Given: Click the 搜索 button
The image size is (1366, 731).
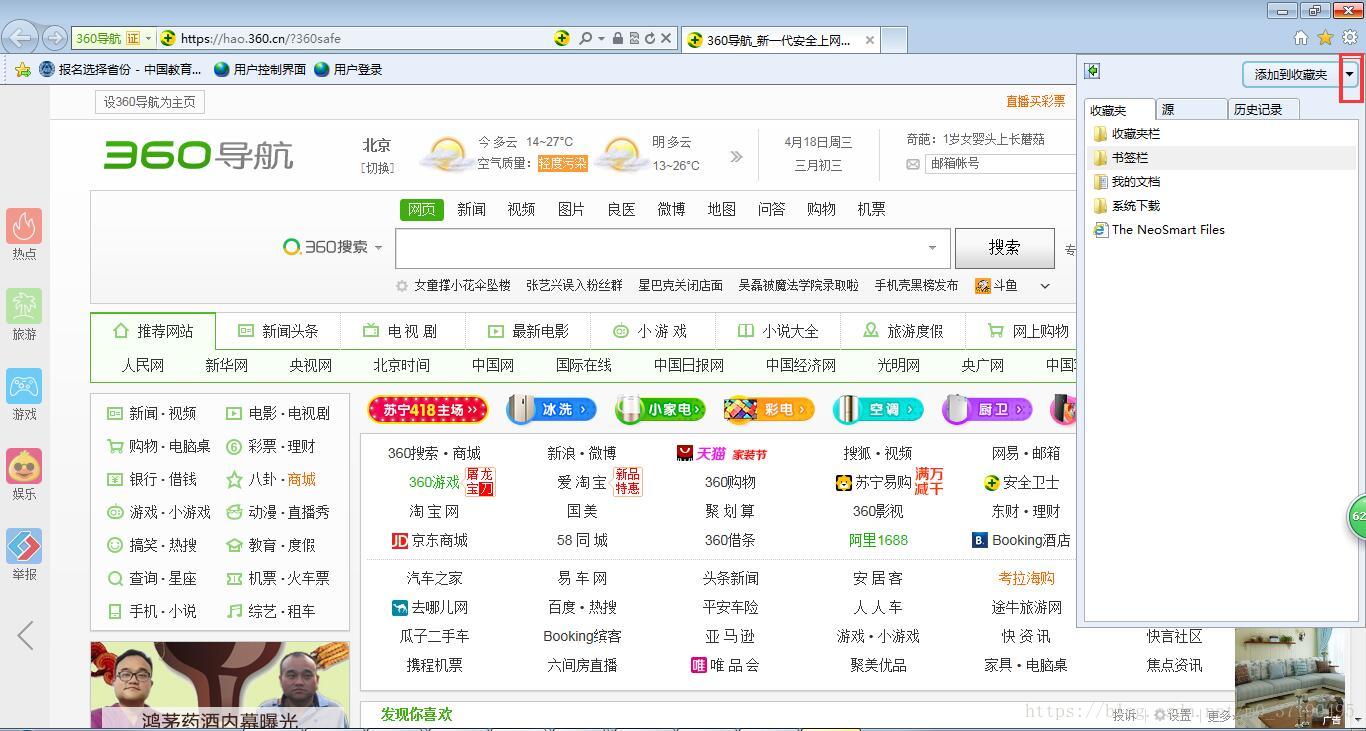Looking at the screenshot, I should 1004,248.
